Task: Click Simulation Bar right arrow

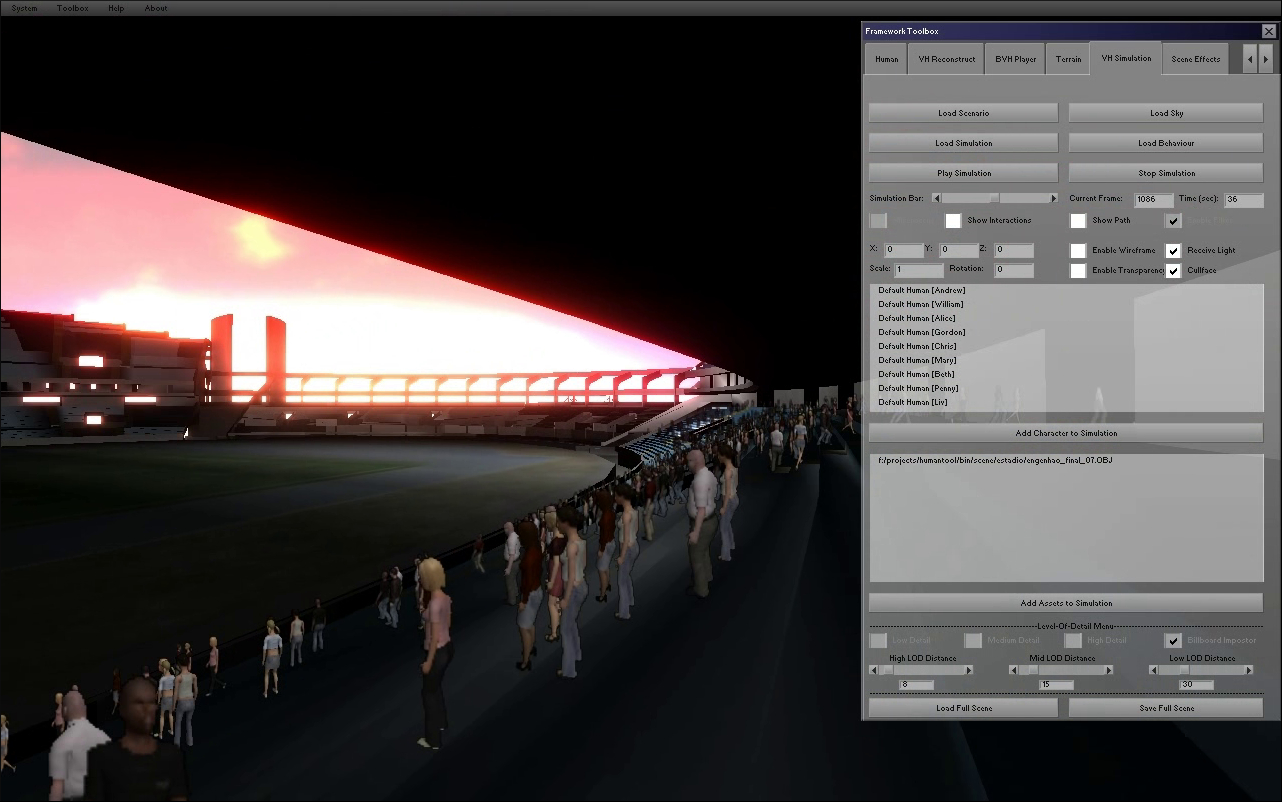Action: pyautogui.click(x=1053, y=199)
